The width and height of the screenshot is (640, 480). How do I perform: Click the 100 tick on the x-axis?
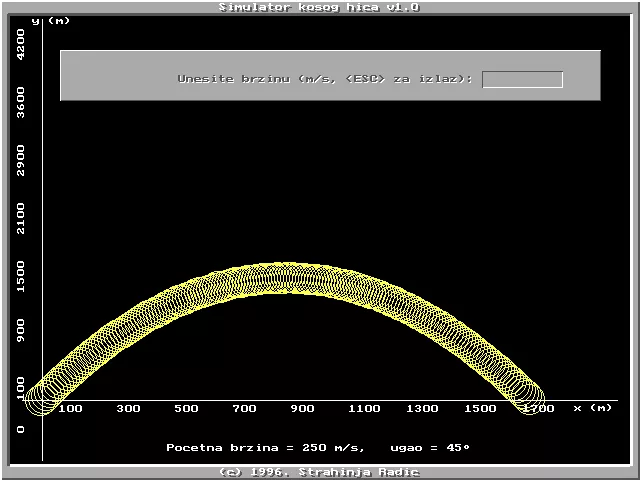point(69,408)
